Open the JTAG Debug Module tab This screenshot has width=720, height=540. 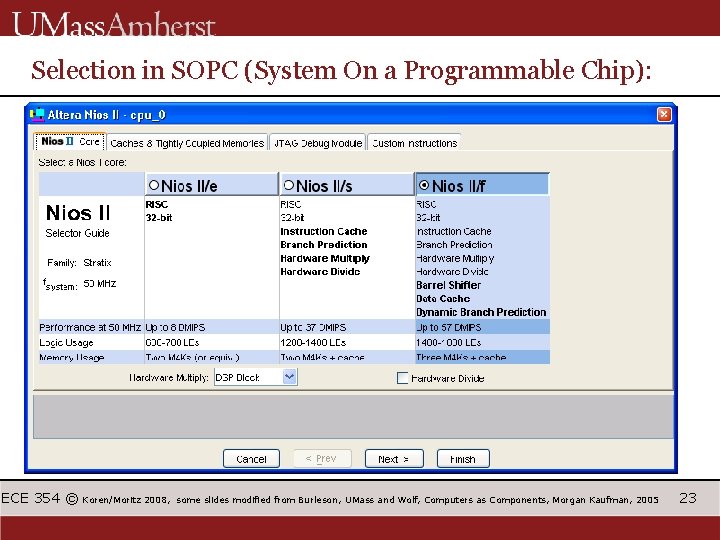(318, 143)
